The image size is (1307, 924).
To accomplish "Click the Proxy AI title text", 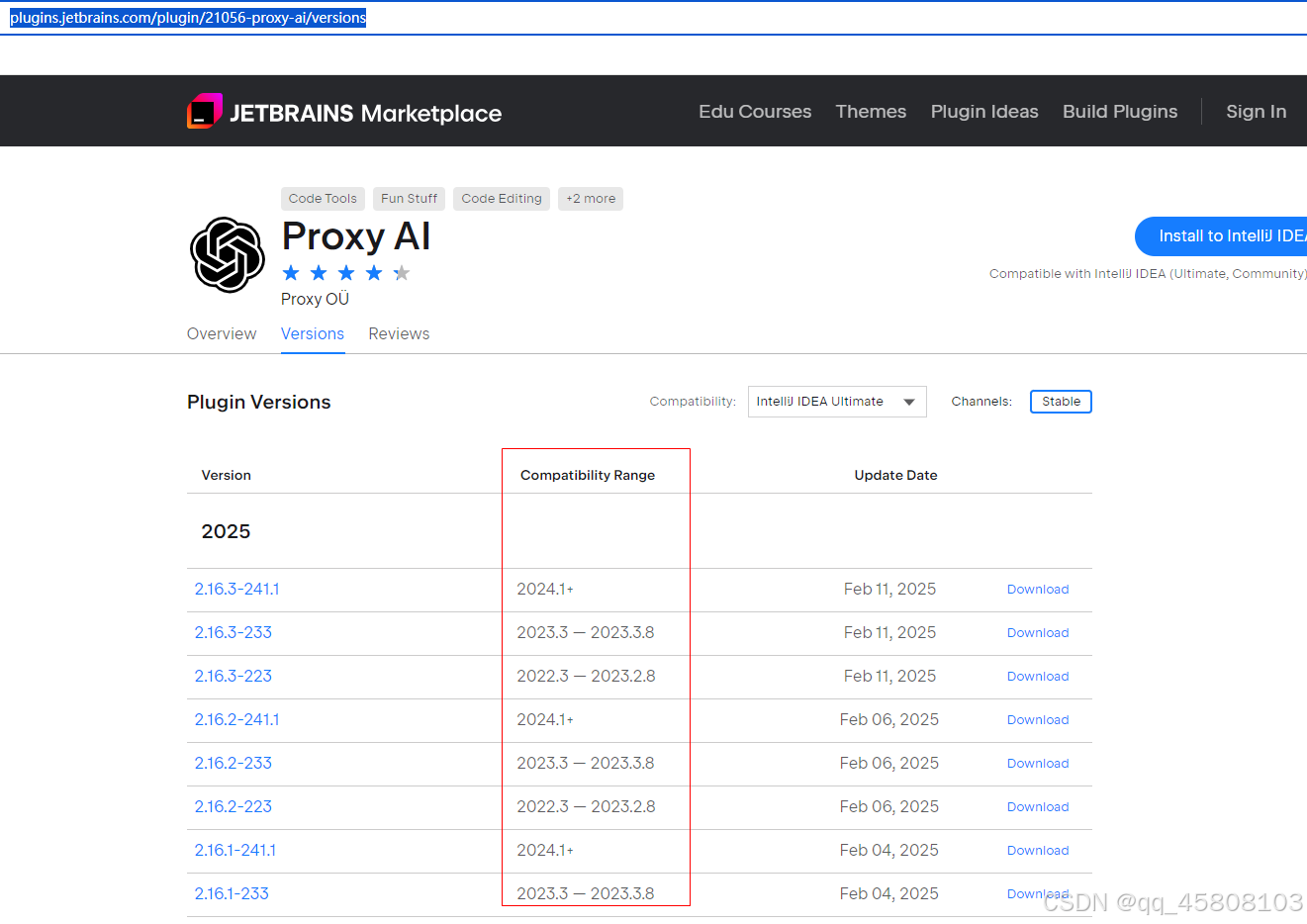I will (x=356, y=237).
